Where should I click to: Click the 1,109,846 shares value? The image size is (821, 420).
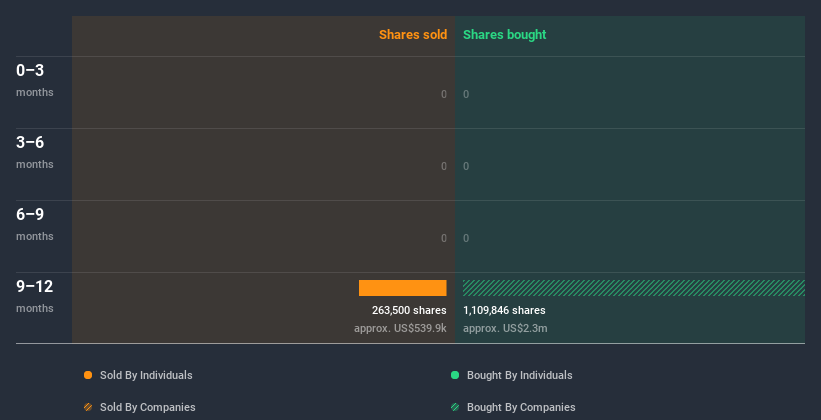point(504,310)
